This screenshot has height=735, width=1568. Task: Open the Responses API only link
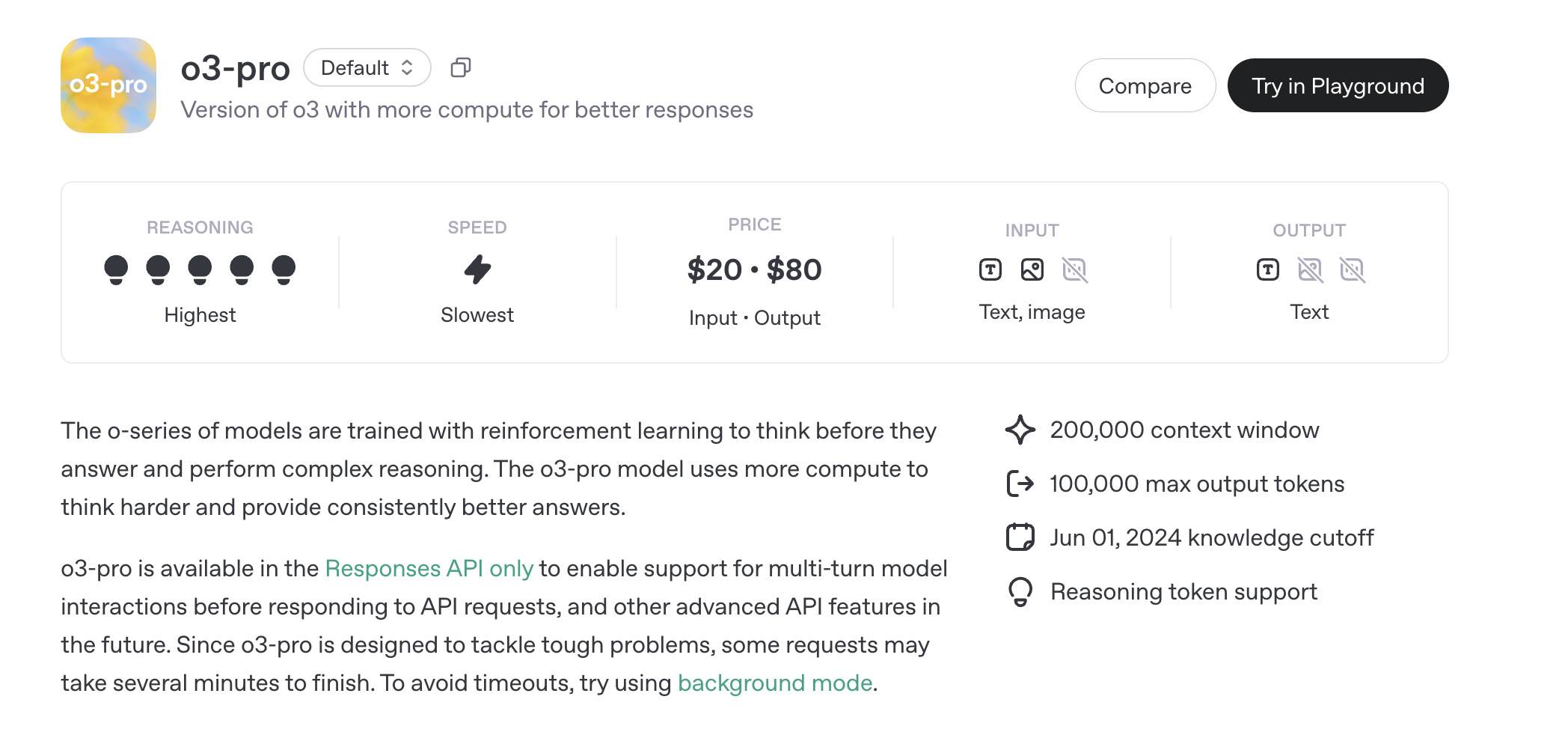coord(429,569)
